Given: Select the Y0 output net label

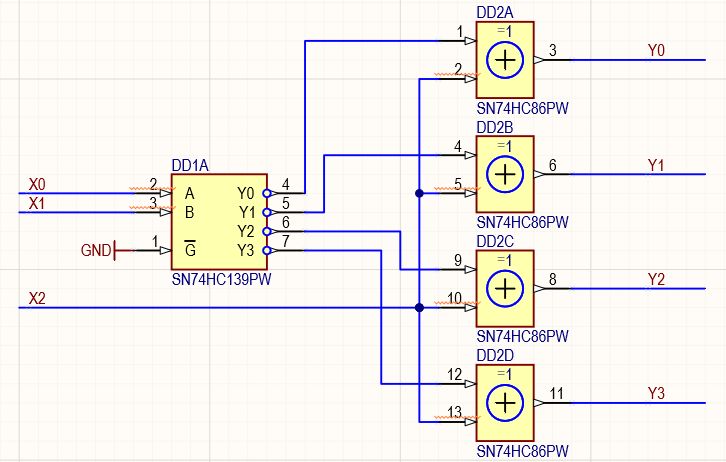Looking at the screenshot, I should coord(656,50).
